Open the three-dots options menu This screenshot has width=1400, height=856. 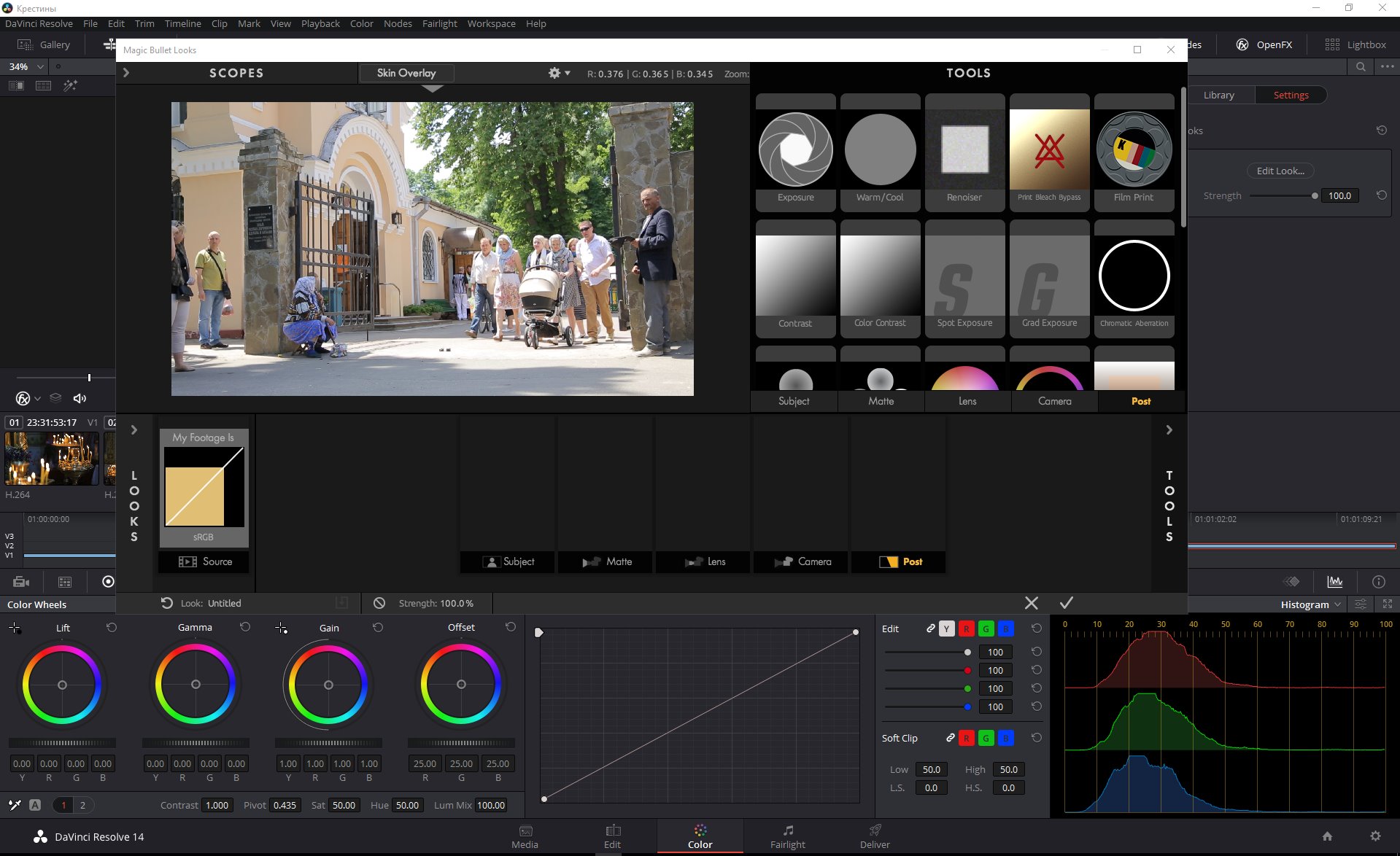pos(1388,66)
